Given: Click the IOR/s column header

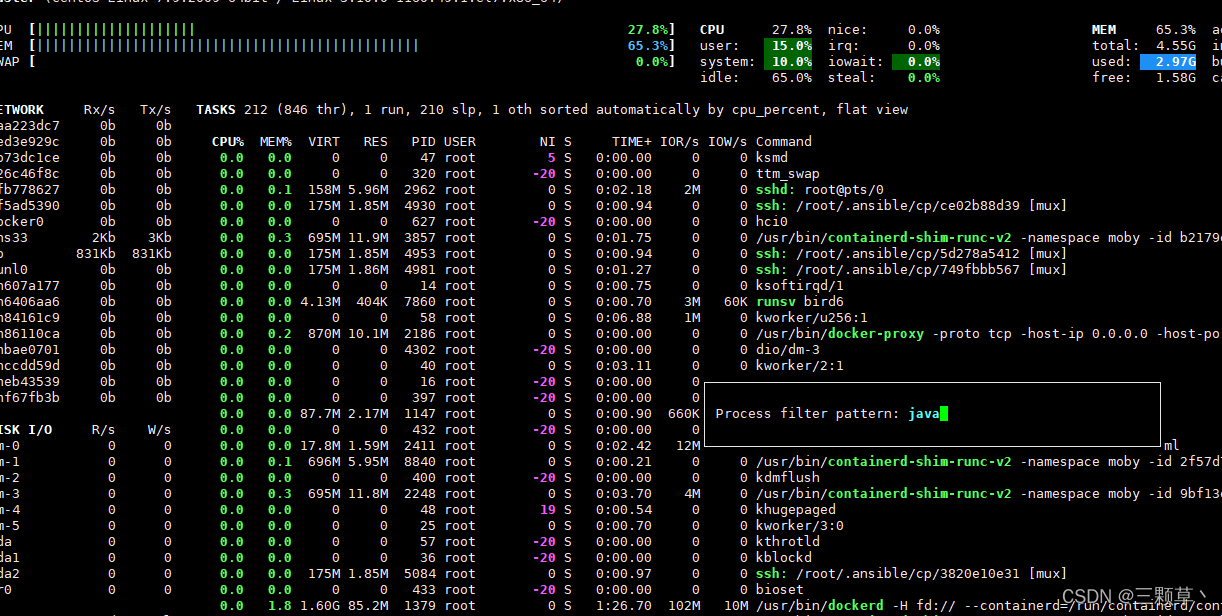Looking at the screenshot, I should click(680, 142).
